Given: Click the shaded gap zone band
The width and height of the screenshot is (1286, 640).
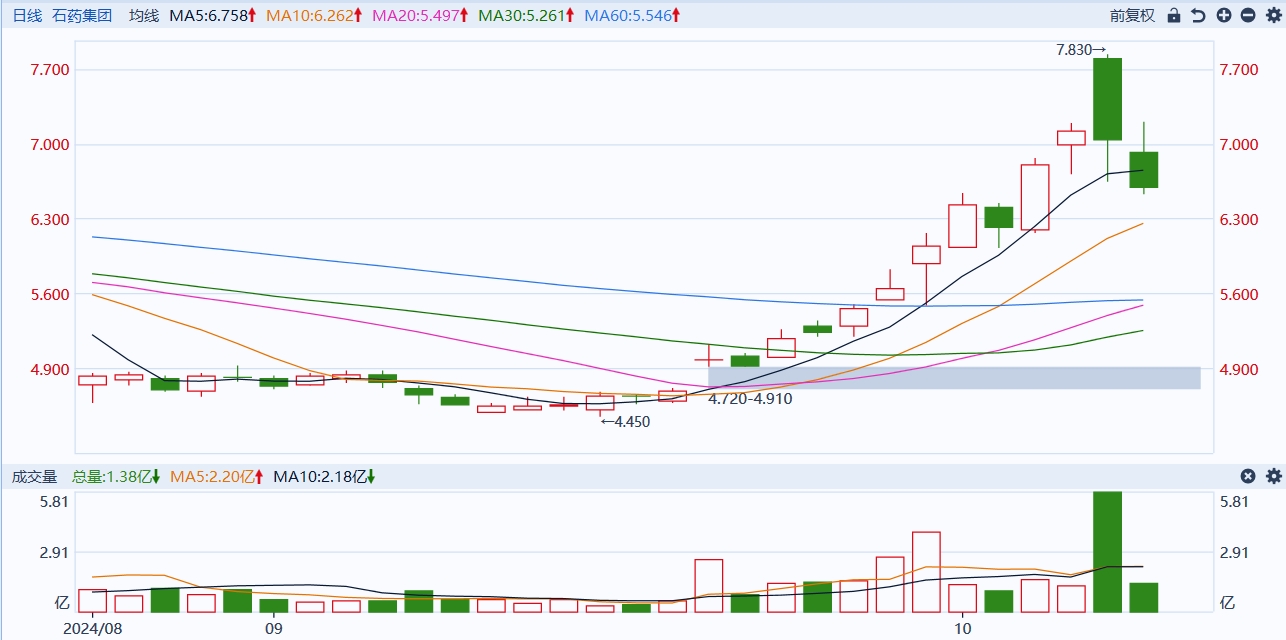Looking at the screenshot, I should (954, 378).
